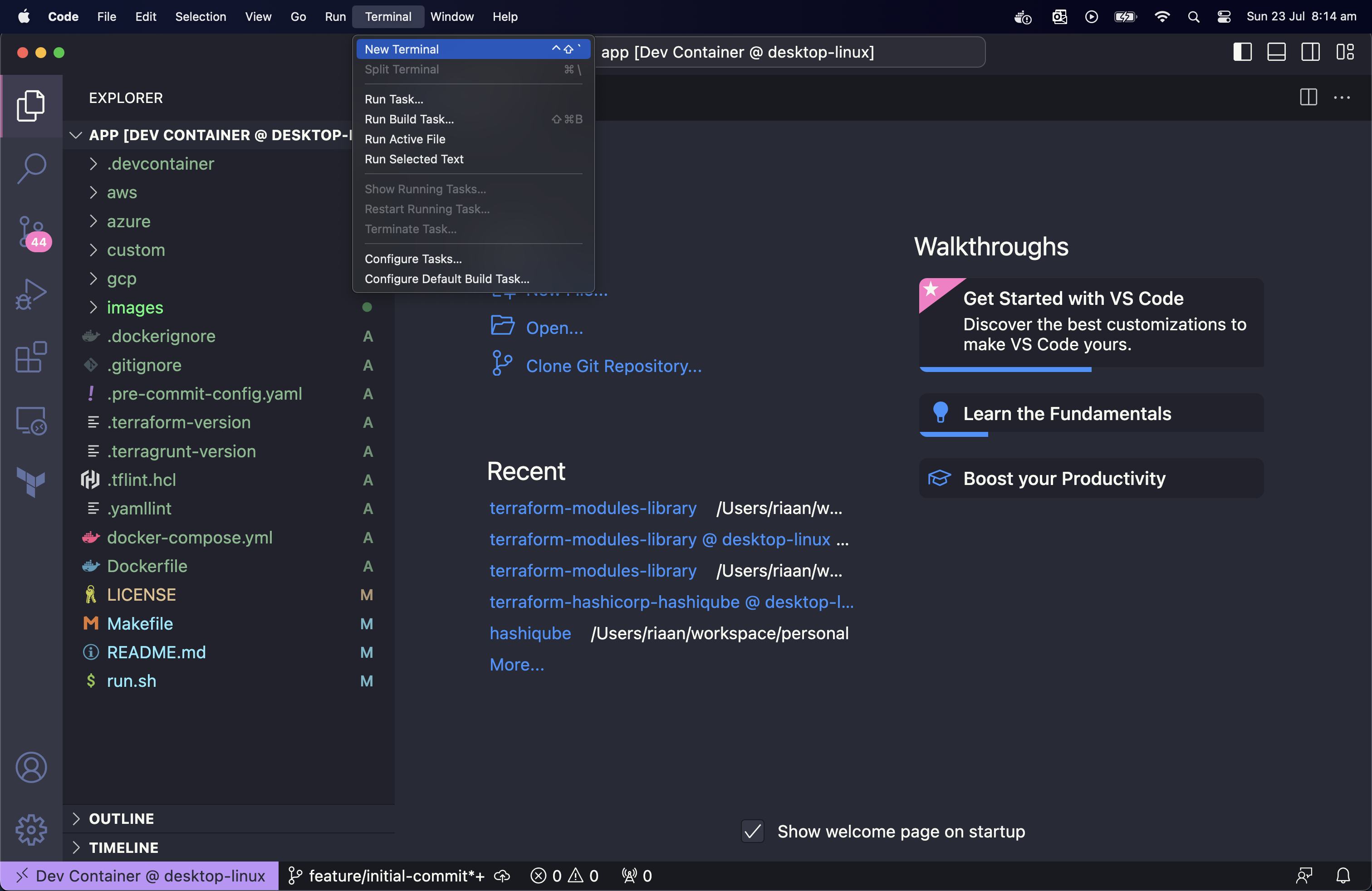Choose Run Selected Text menu entry
Screen dimensions: 1372x891
[473, 159]
